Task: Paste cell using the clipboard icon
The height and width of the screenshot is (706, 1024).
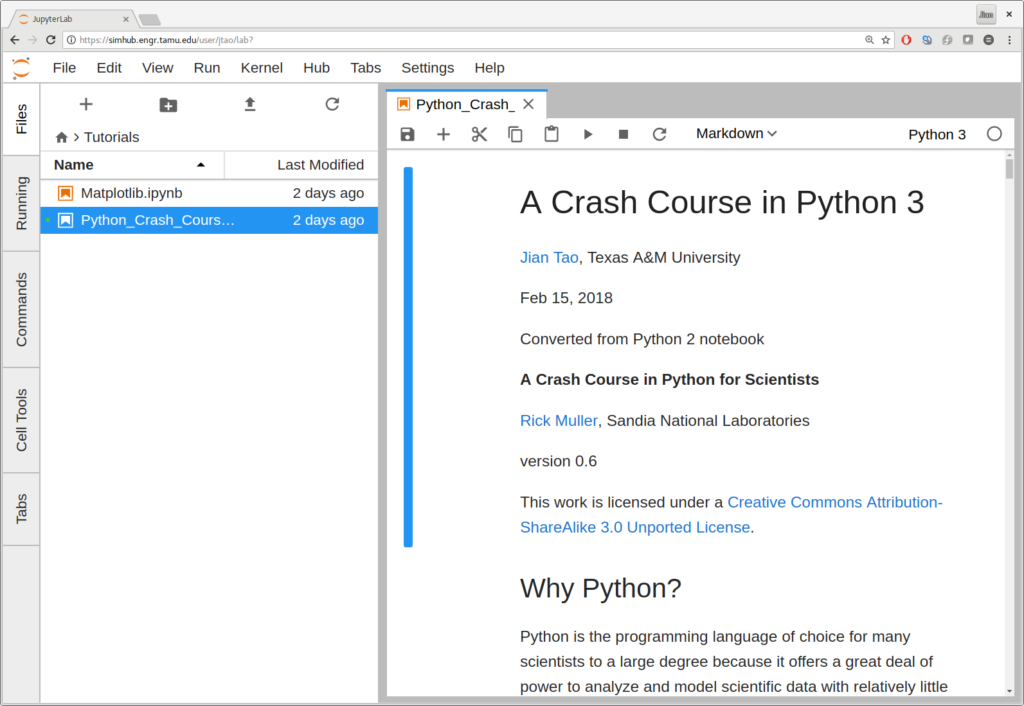Action: point(551,134)
